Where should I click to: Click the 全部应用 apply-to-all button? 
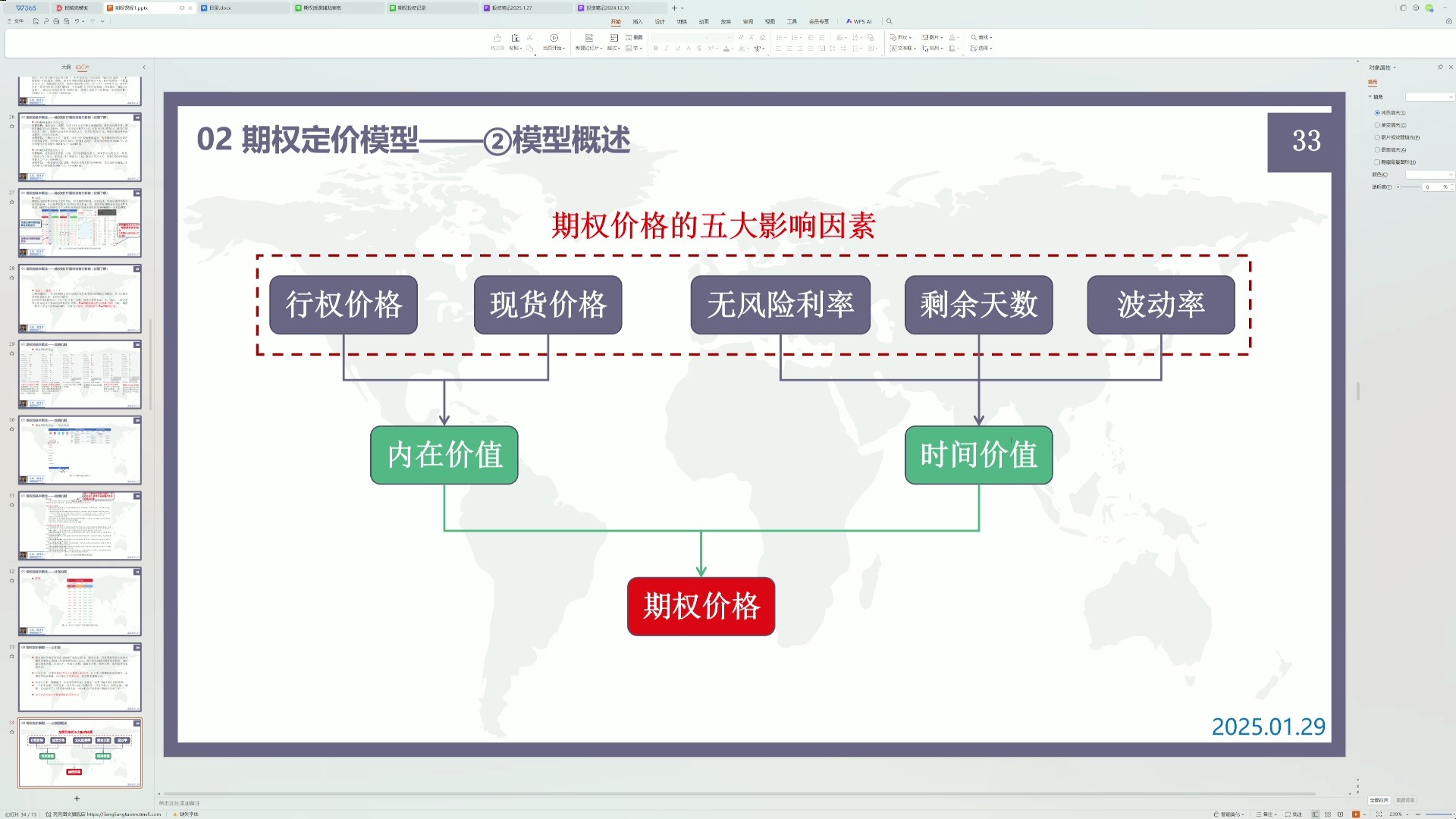(1379, 800)
